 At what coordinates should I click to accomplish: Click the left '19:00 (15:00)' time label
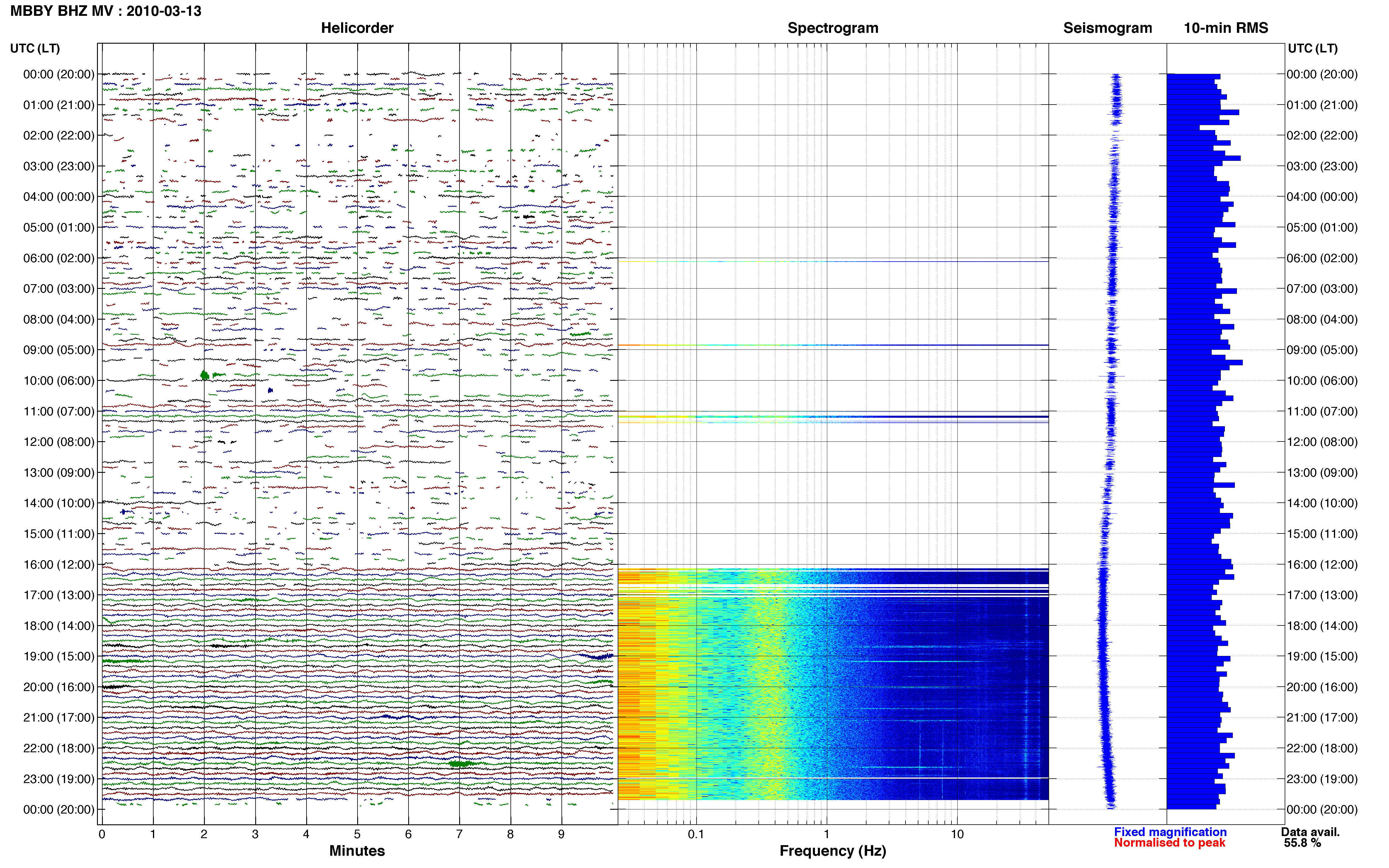tap(59, 657)
